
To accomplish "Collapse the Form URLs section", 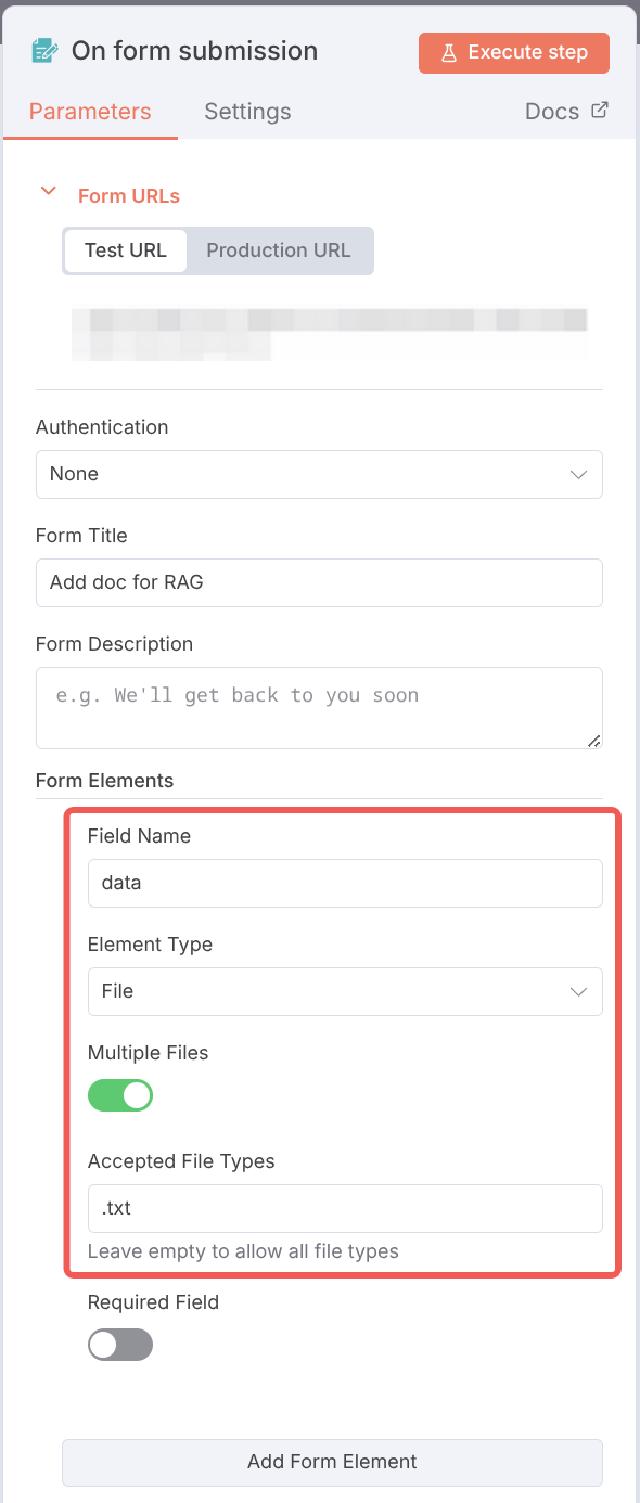I will [47, 192].
